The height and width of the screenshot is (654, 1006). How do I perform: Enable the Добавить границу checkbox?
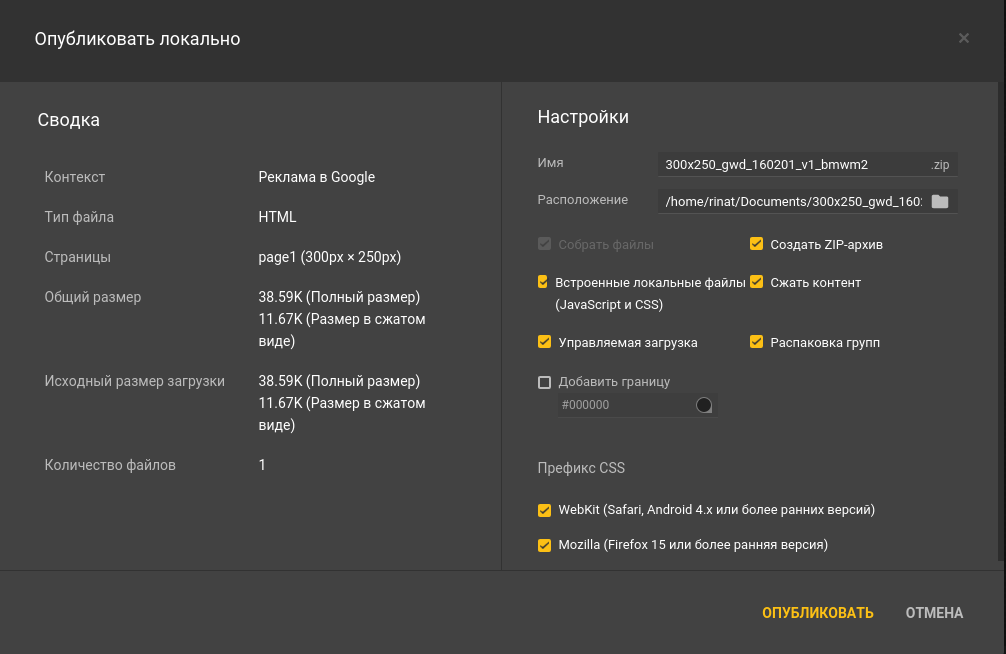(x=544, y=382)
